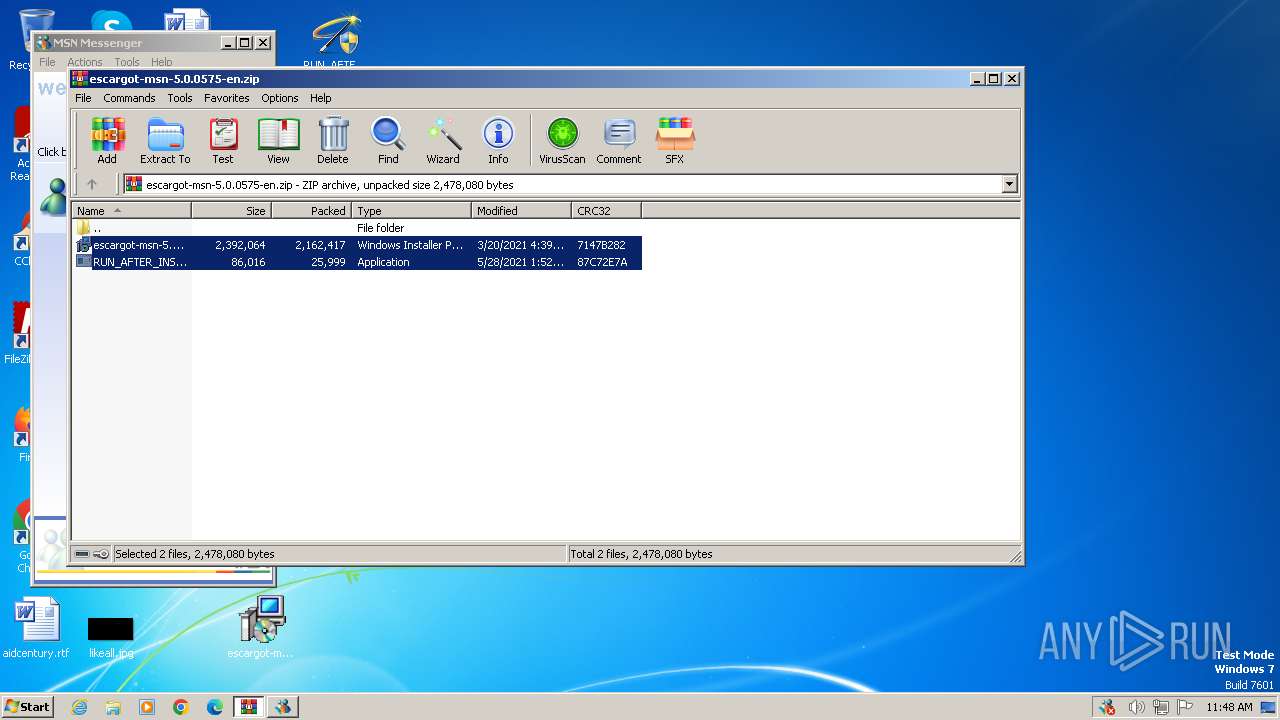Select the RUN_AFTER_INS... application row
This screenshot has height=720, width=1280.
pyautogui.click(x=356, y=262)
